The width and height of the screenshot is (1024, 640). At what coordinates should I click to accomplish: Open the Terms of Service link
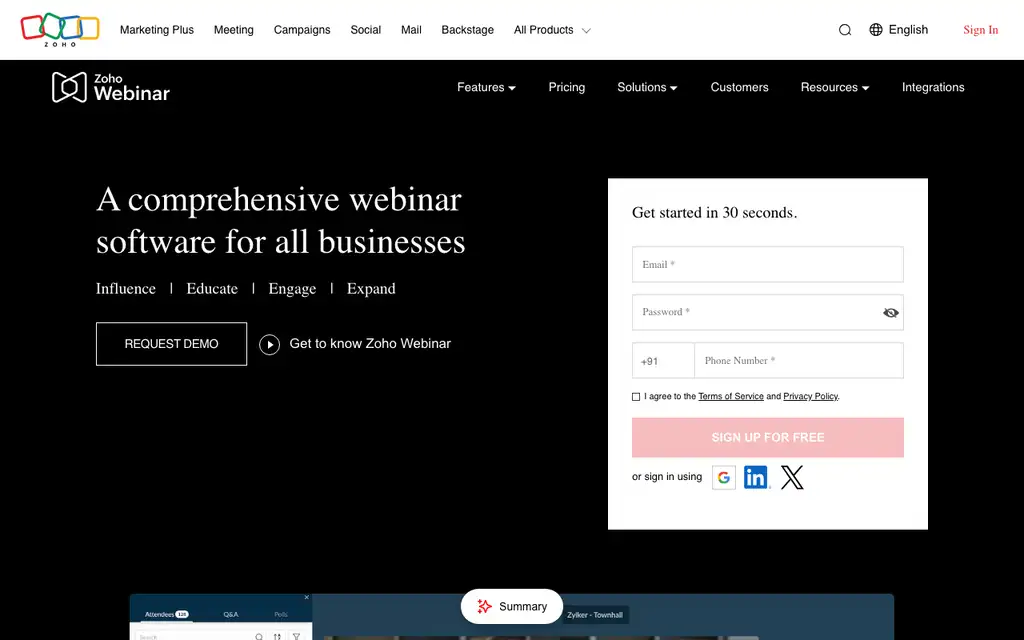pos(731,396)
